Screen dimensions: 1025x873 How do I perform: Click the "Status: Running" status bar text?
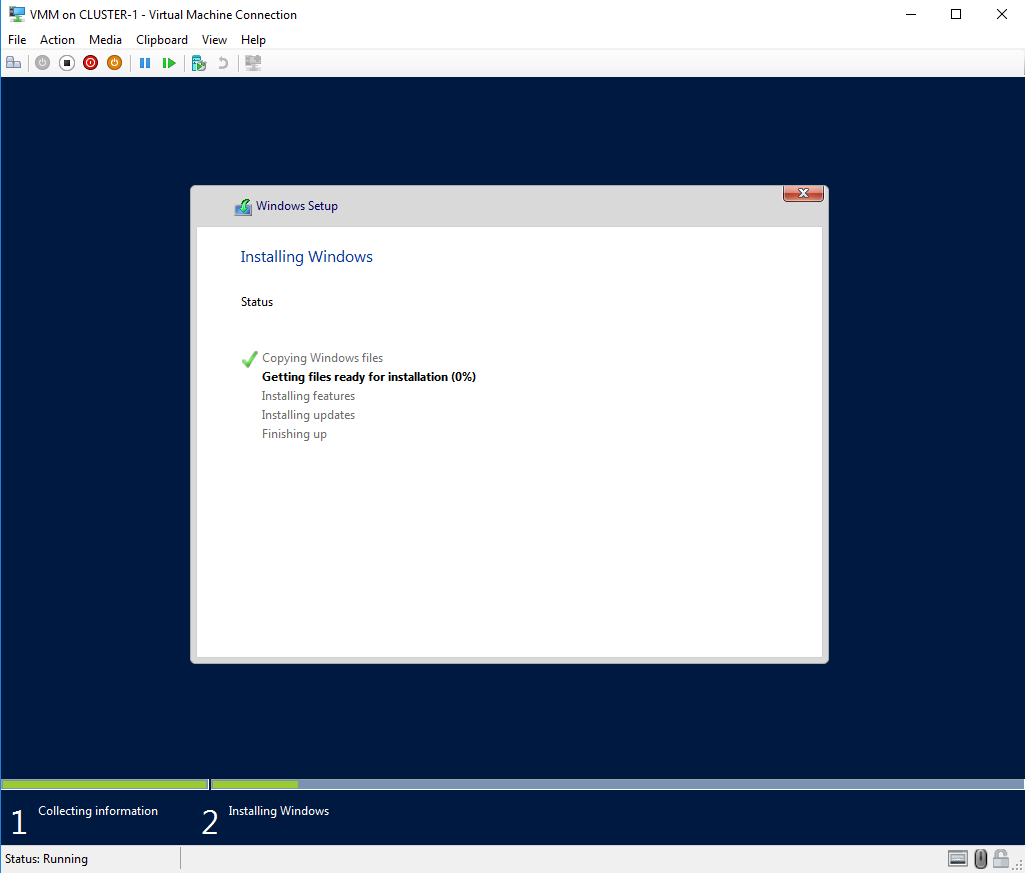(46, 859)
